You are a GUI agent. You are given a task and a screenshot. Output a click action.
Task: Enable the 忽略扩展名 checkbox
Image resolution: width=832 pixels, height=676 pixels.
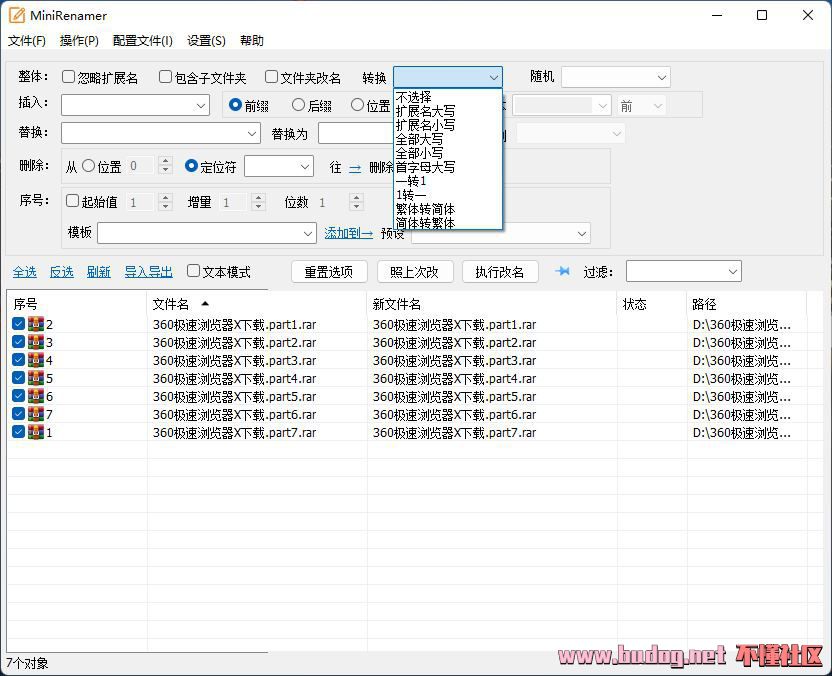point(69,77)
